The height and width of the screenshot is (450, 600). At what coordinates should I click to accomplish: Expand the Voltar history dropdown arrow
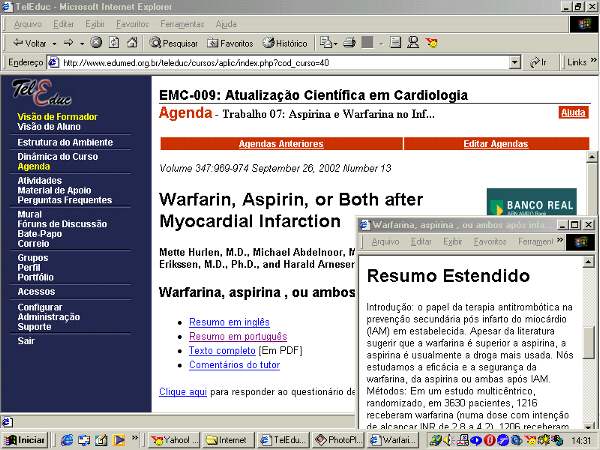point(53,43)
